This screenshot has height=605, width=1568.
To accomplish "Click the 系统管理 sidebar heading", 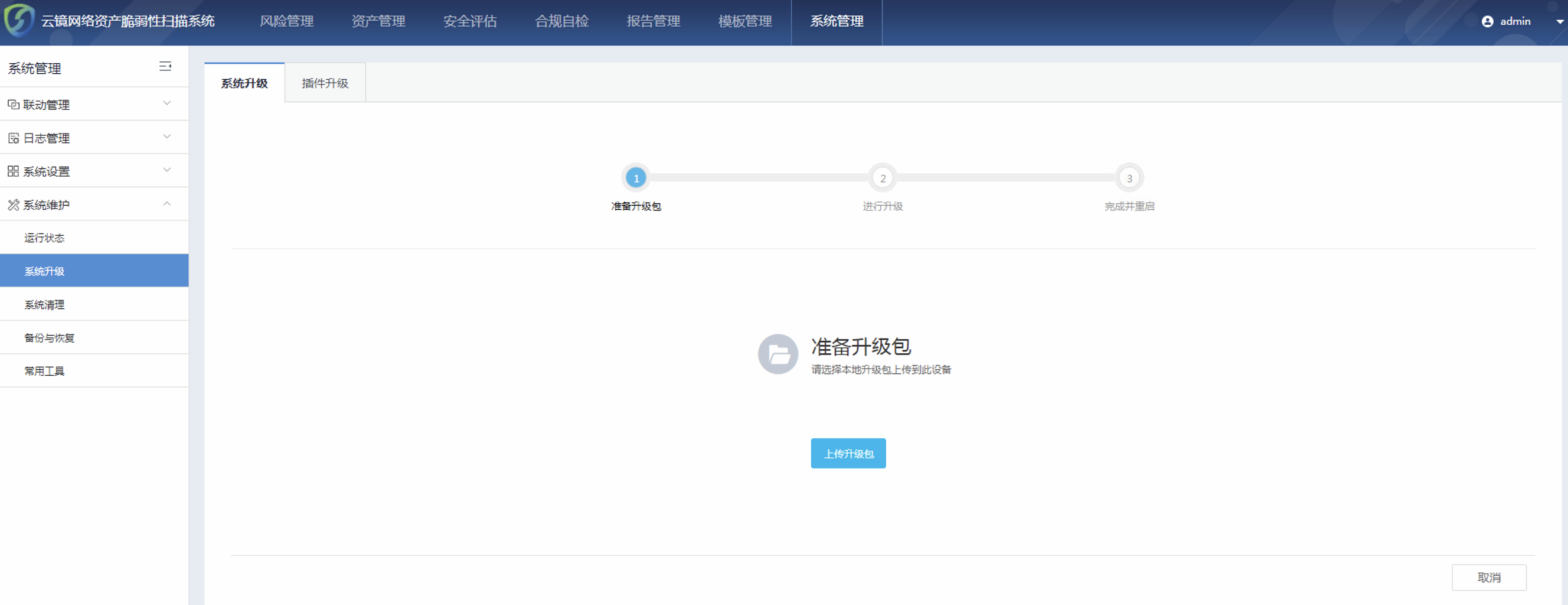I will click(35, 68).
